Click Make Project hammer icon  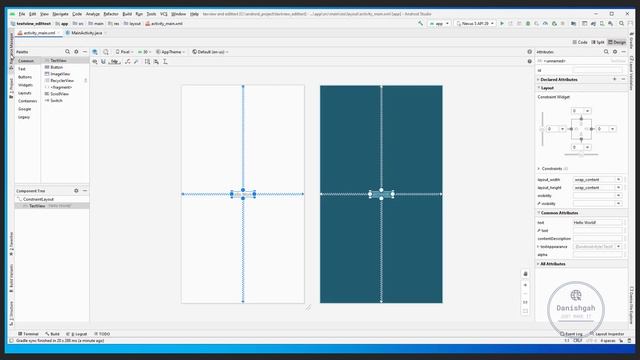[x=420, y=24]
